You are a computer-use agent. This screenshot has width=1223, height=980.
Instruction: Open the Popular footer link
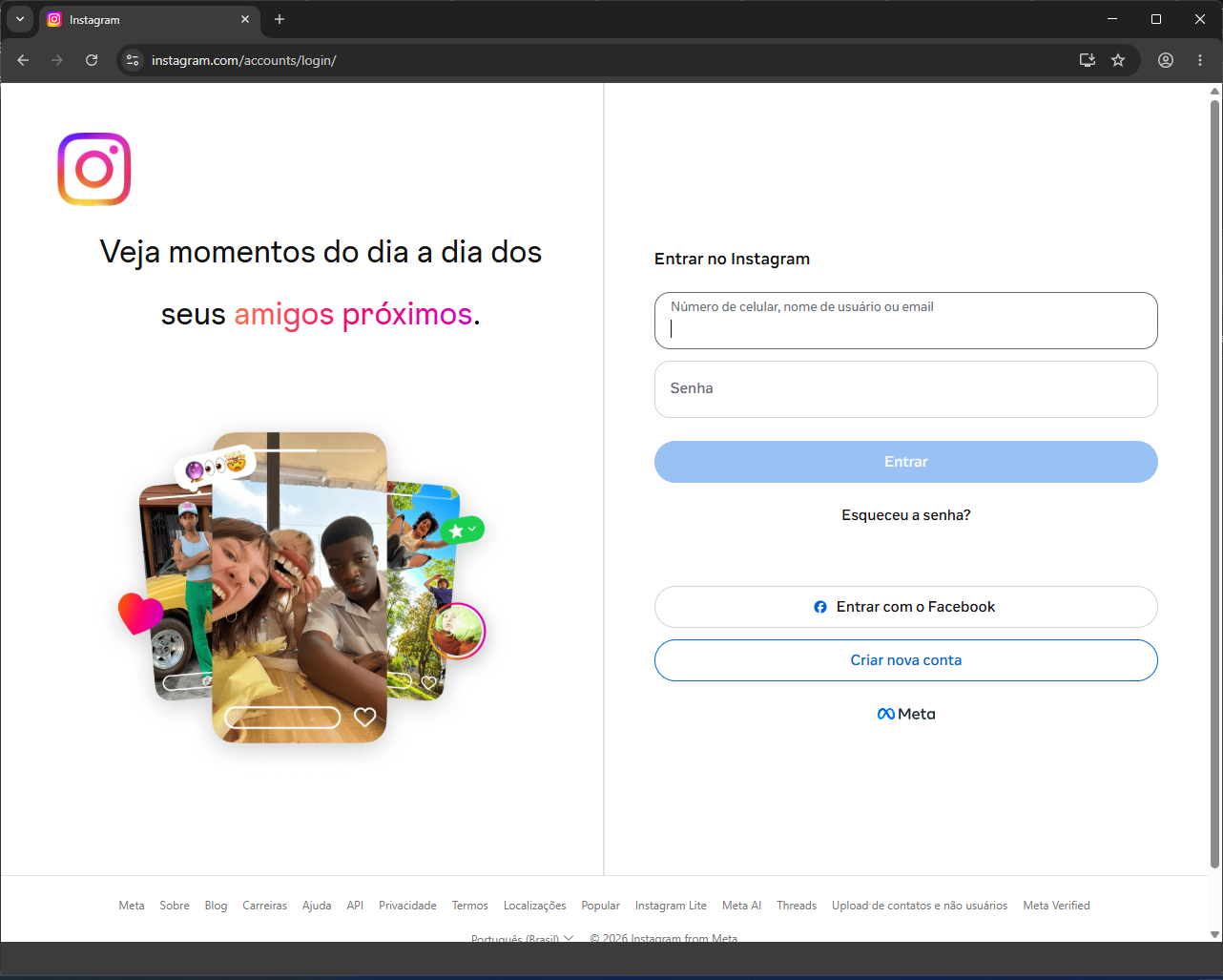[x=601, y=906]
